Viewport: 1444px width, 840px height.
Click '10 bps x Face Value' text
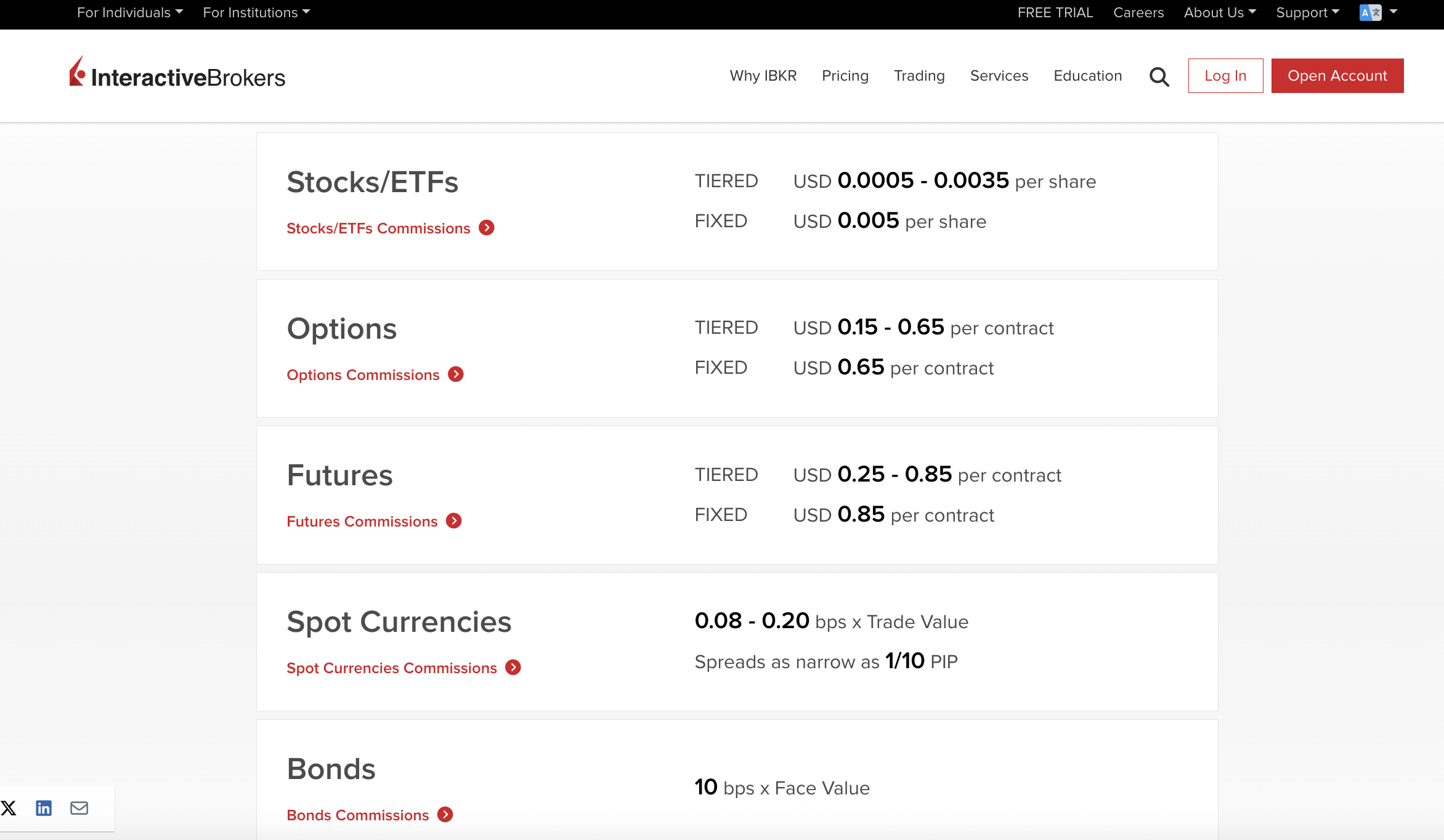(x=782, y=788)
